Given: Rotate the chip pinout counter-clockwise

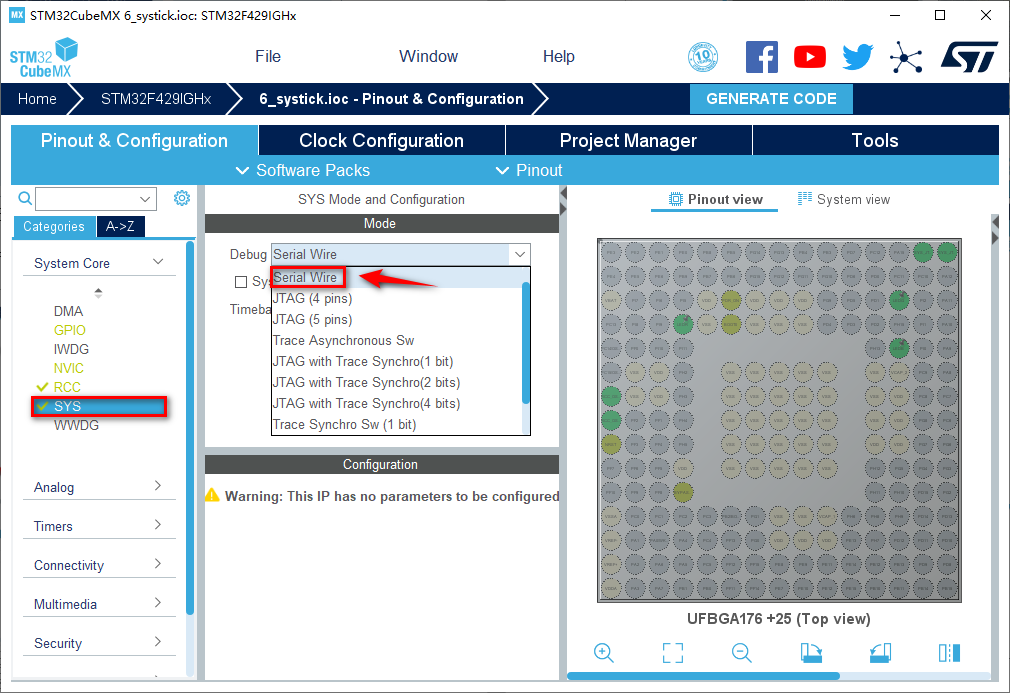Looking at the screenshot, I should pyautogui.click(x=880, y=653).
